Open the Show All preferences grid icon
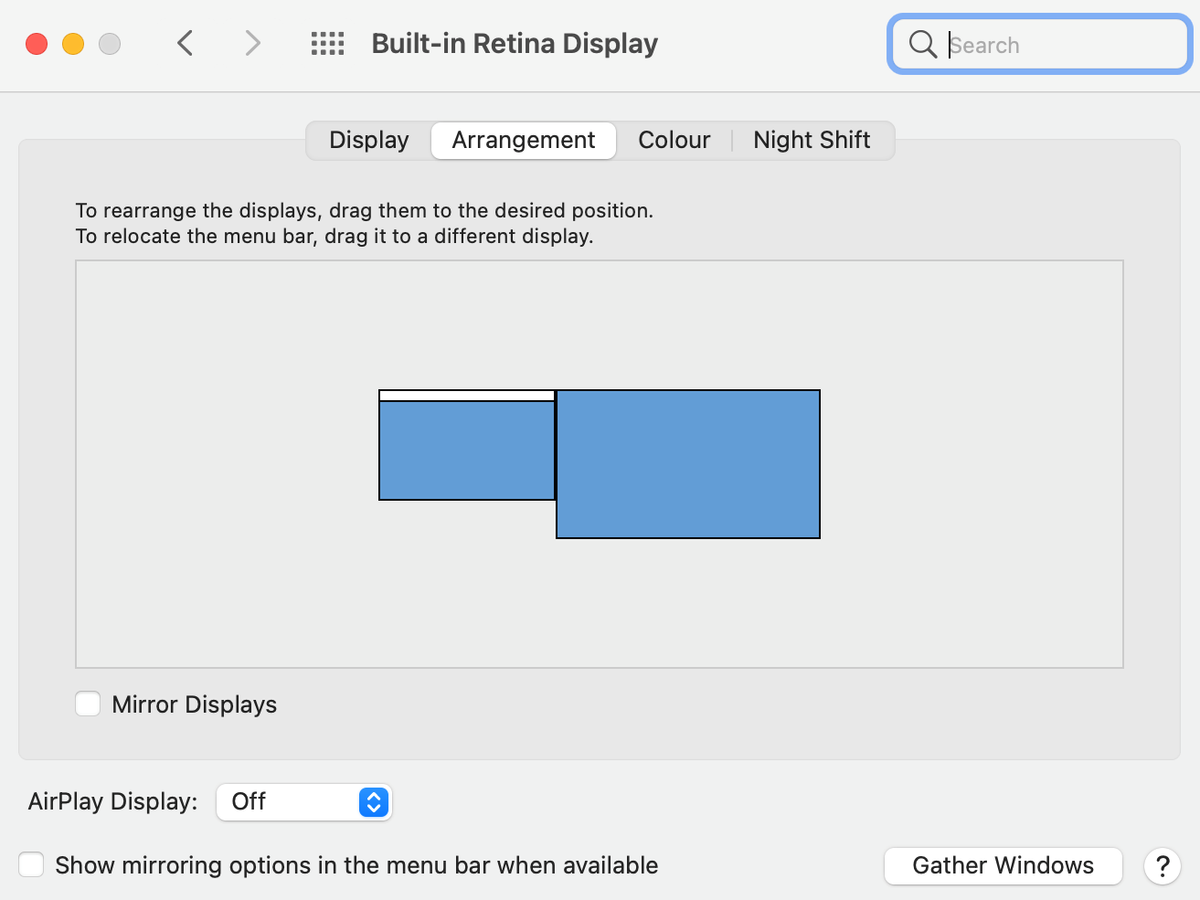The width and height of the screenshot is (1200, 900). [x=327, y=43]
